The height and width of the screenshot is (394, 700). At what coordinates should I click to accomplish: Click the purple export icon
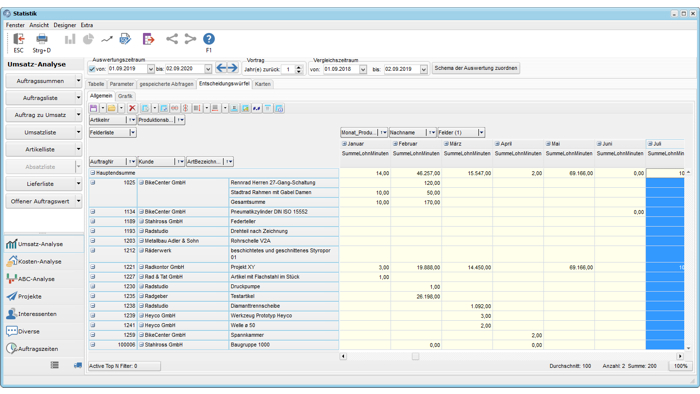point(148,39)
